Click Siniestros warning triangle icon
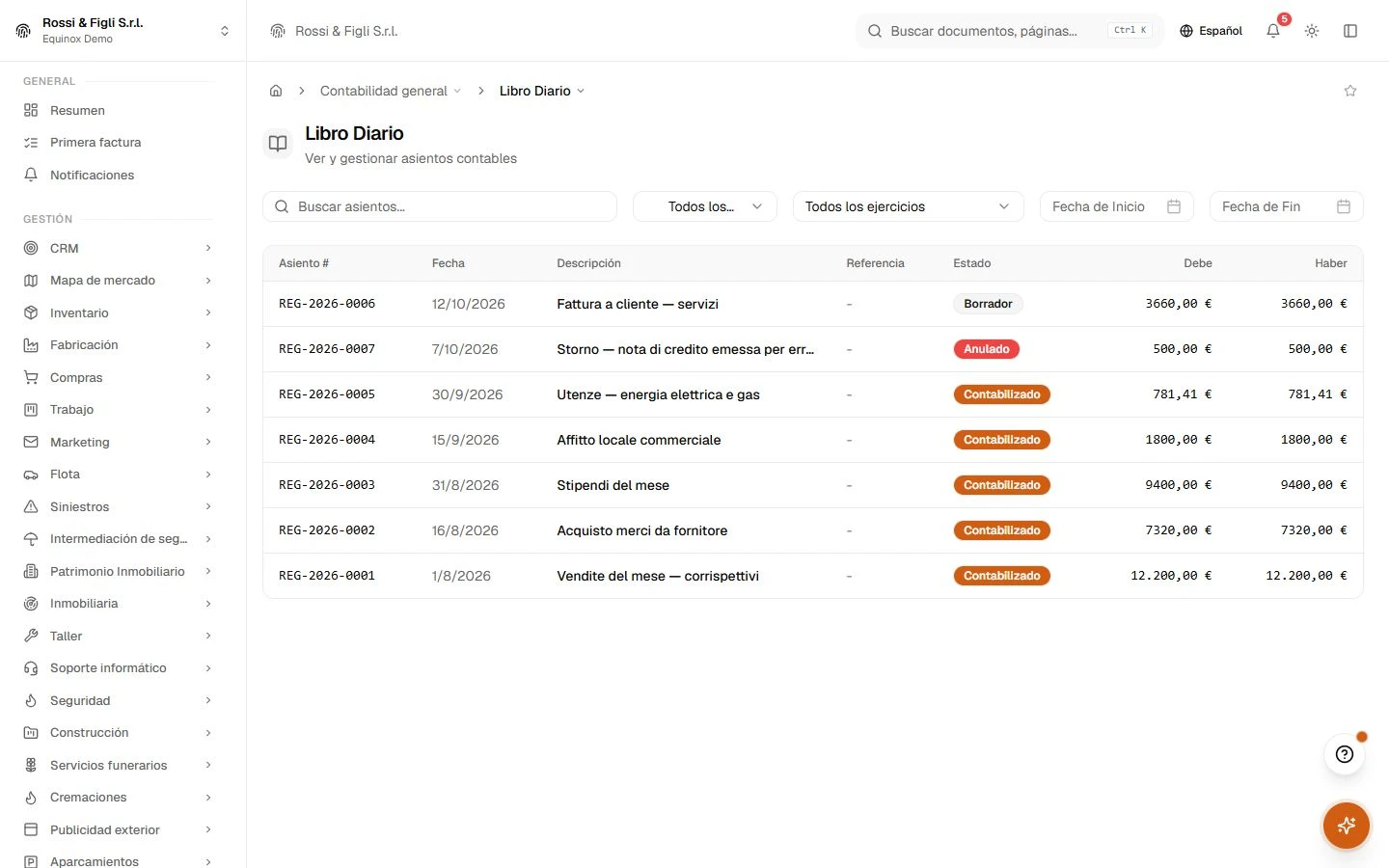The width and height of the screenshot is (1389, 868). click(x=31, y=506)
